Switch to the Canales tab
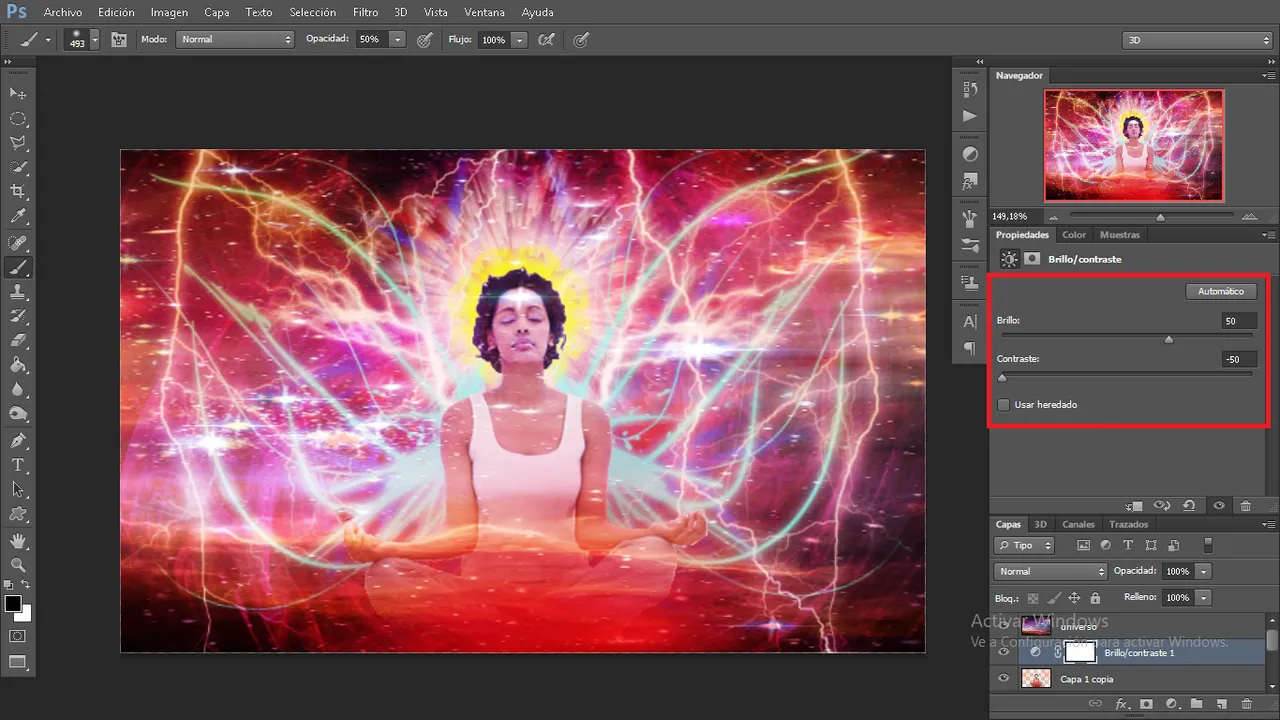The height and width of the screenshot is (720, 1280). click(x=1078, y=524)
